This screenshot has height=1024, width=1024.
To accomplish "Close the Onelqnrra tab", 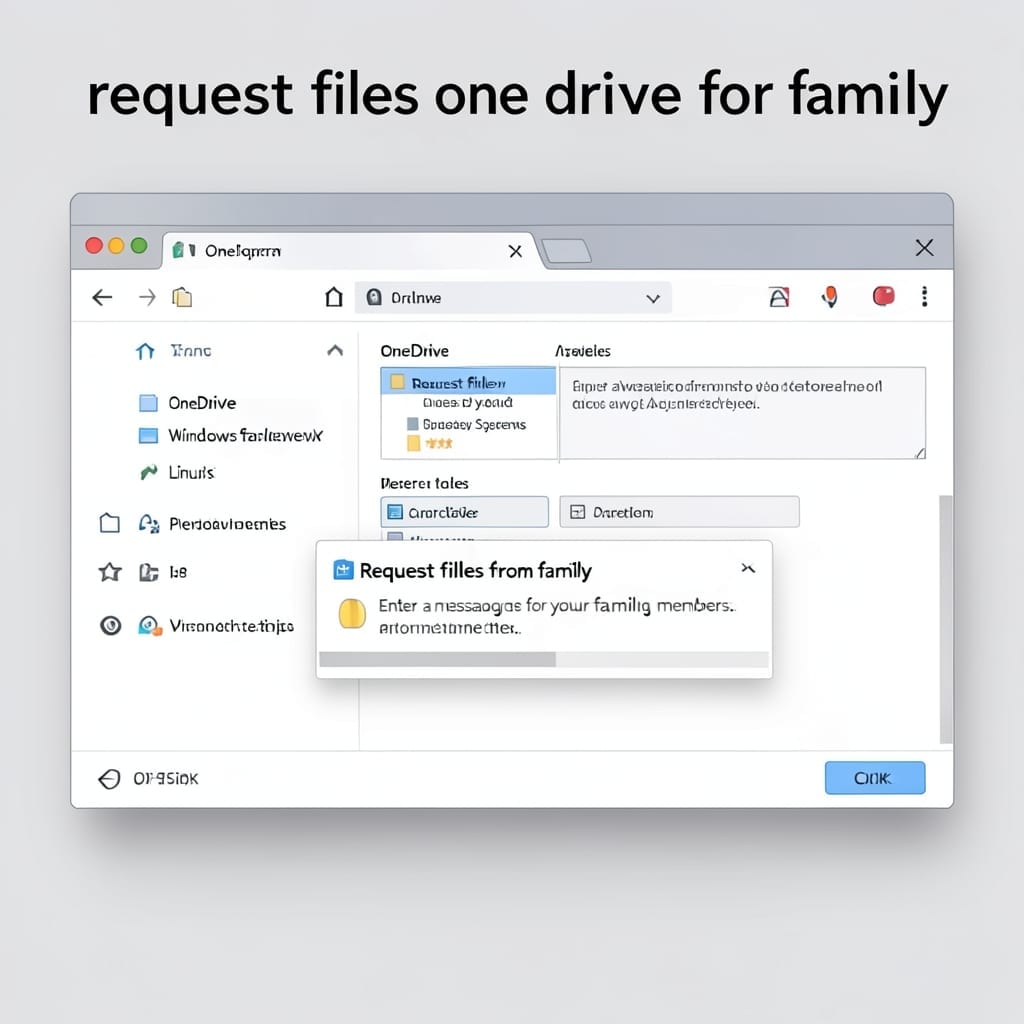I will click(515, 251).
